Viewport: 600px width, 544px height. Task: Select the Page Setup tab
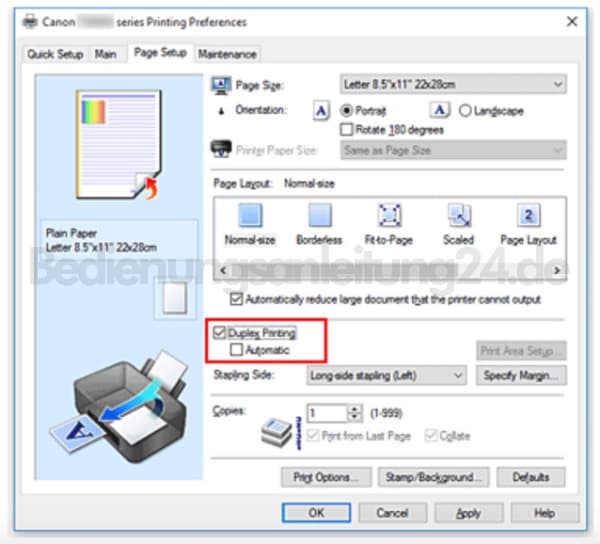(160, 52)
